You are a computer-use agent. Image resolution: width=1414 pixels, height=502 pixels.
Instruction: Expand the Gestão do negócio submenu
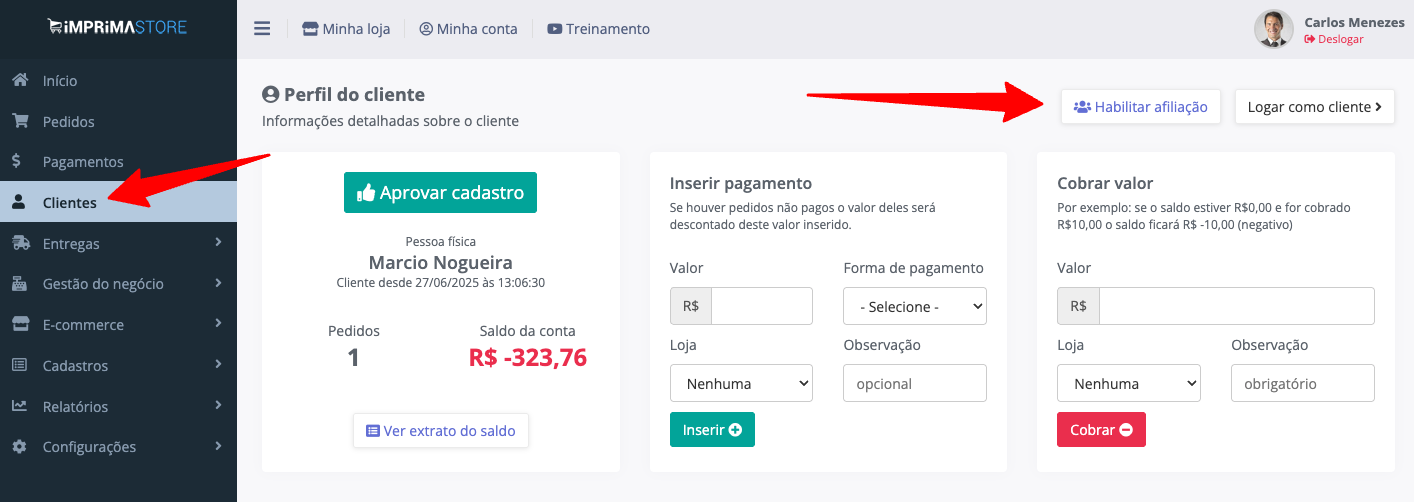click(x=118, y=284)
